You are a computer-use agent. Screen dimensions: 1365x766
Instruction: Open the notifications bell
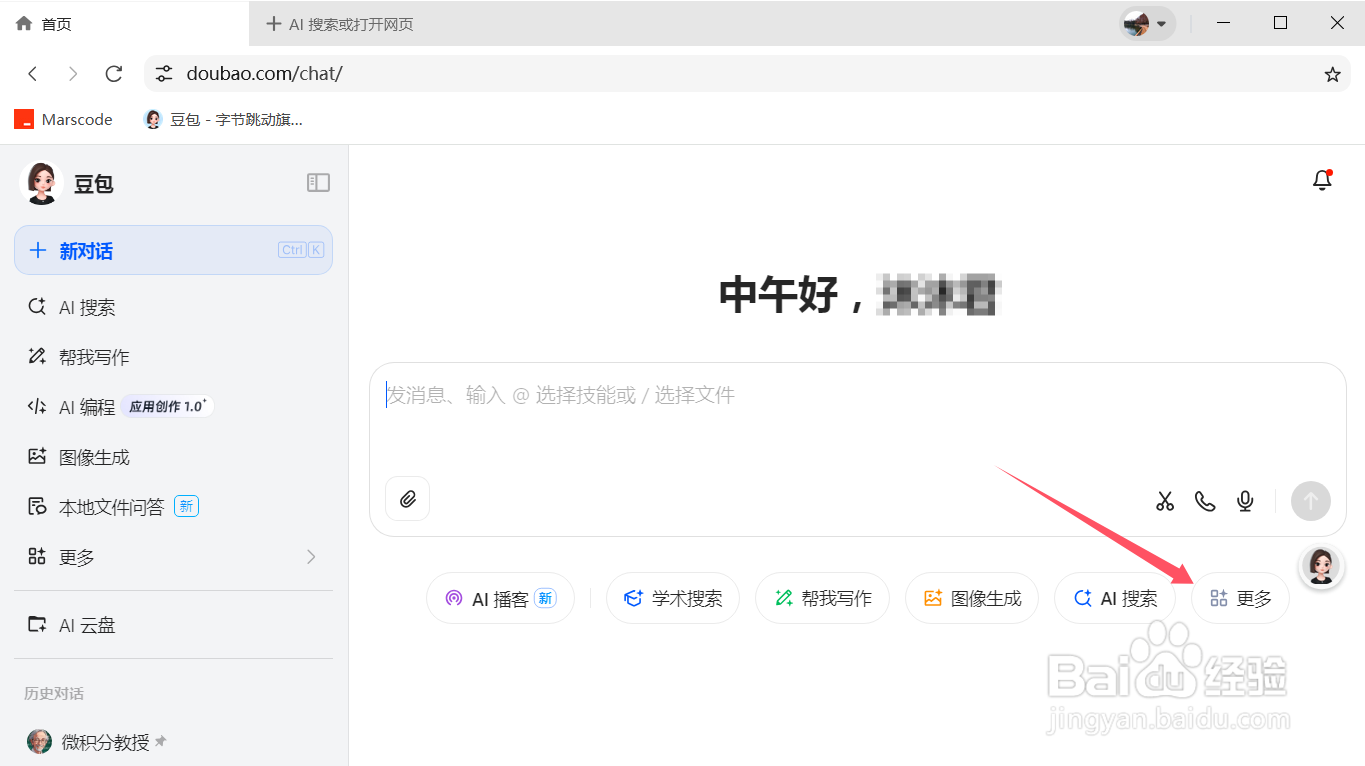click(1322, 180)
